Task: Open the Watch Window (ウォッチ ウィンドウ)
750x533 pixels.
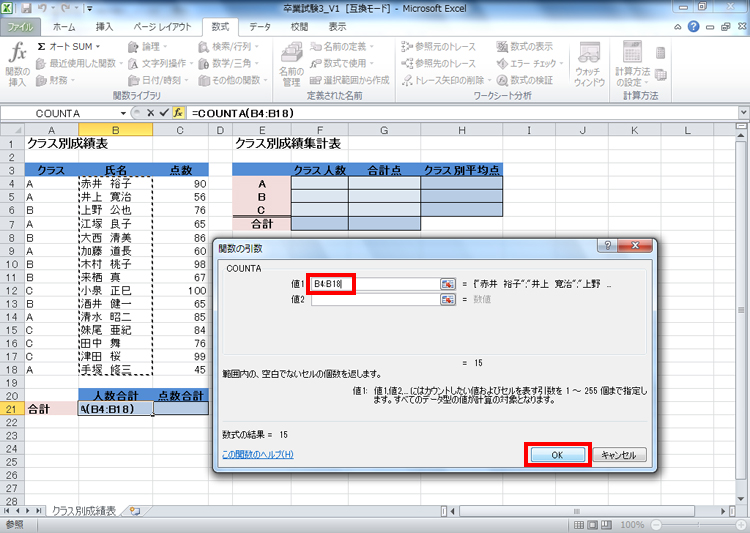Action: point(589,65)
